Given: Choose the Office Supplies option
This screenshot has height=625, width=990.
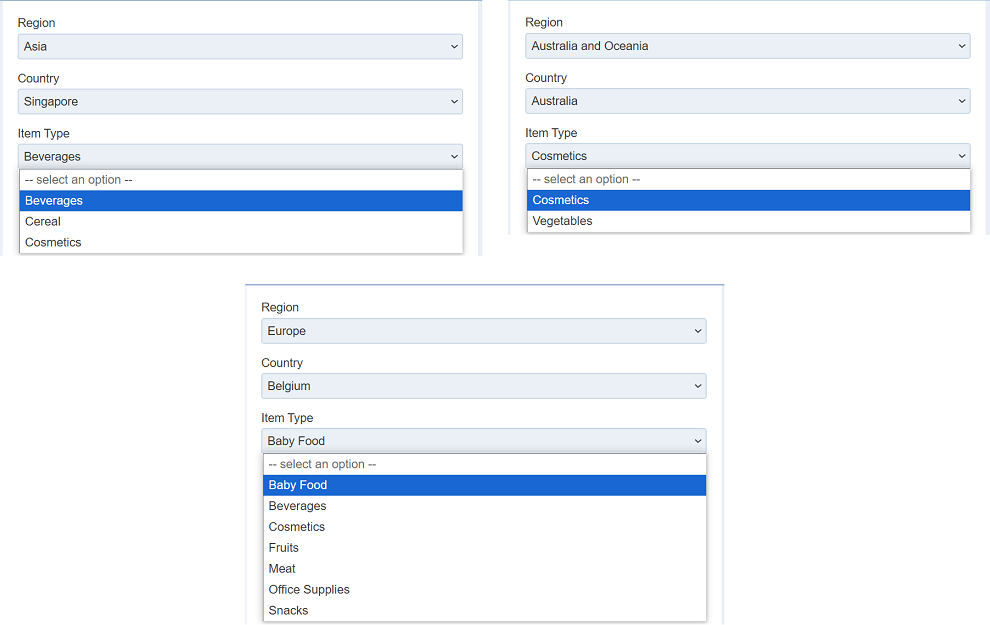Looking at the screenshot, I should click(x=309, y=590).
